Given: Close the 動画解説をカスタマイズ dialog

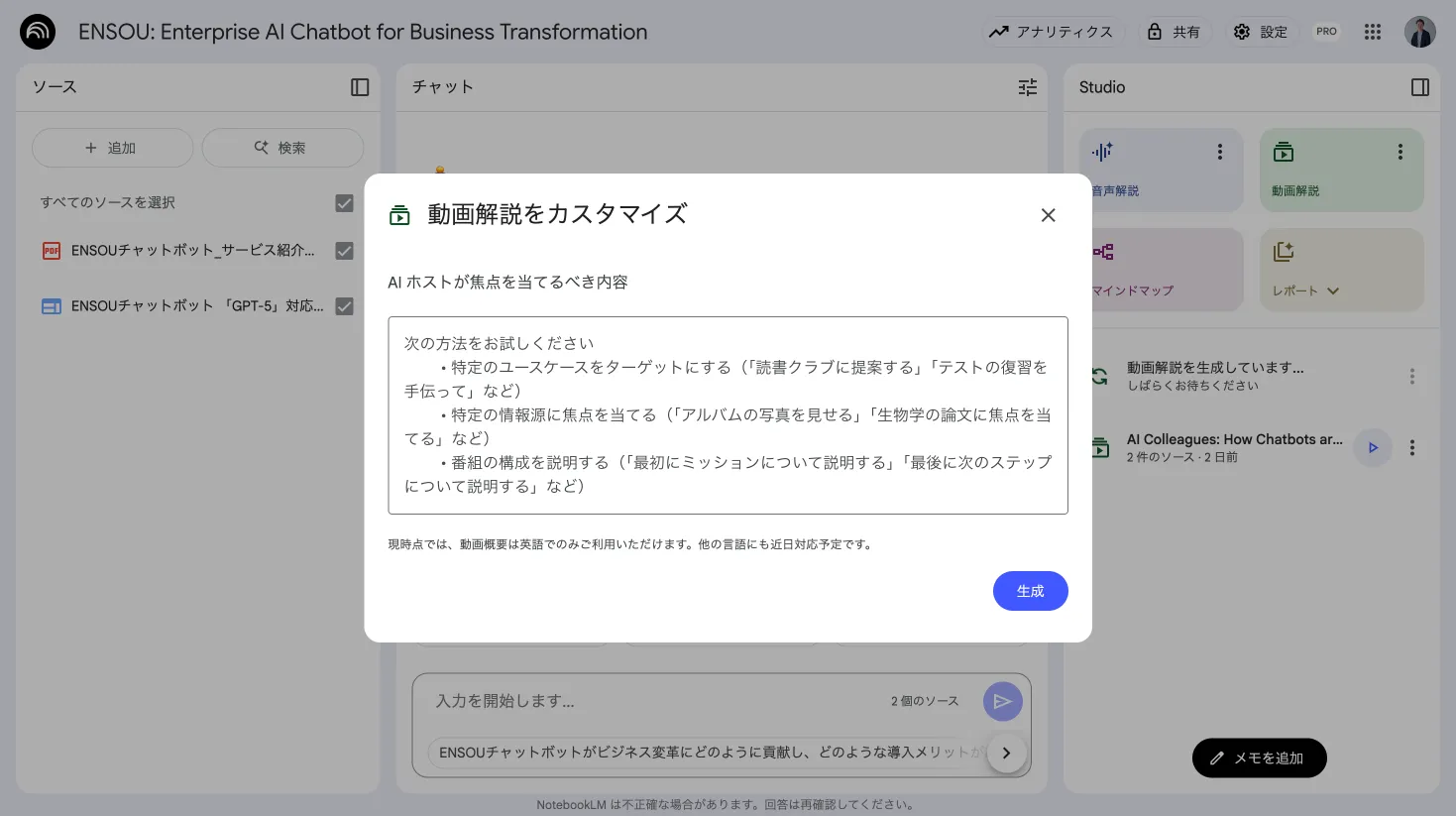Looking at the screenshot, I should coord(1048,215).
